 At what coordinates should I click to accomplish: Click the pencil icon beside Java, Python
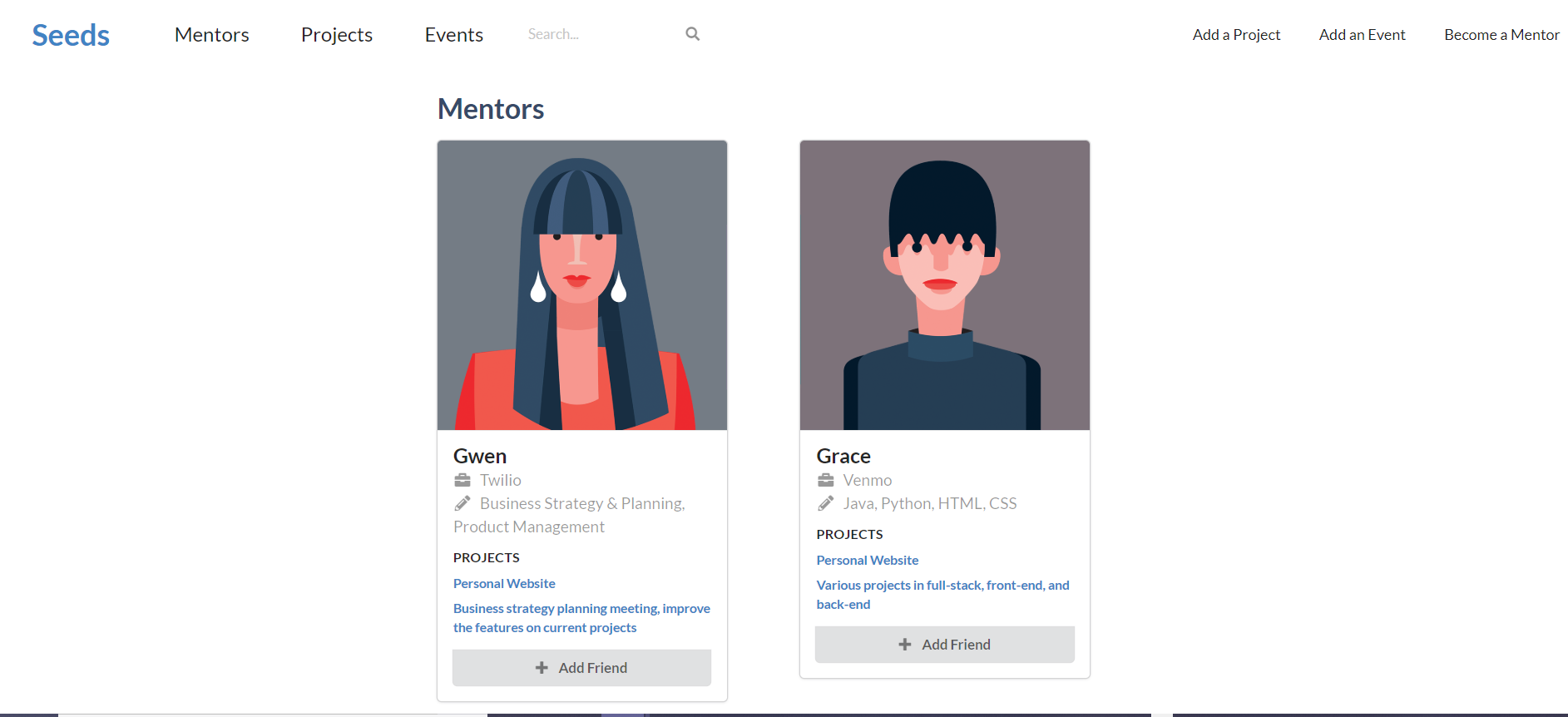coord(825,503)
